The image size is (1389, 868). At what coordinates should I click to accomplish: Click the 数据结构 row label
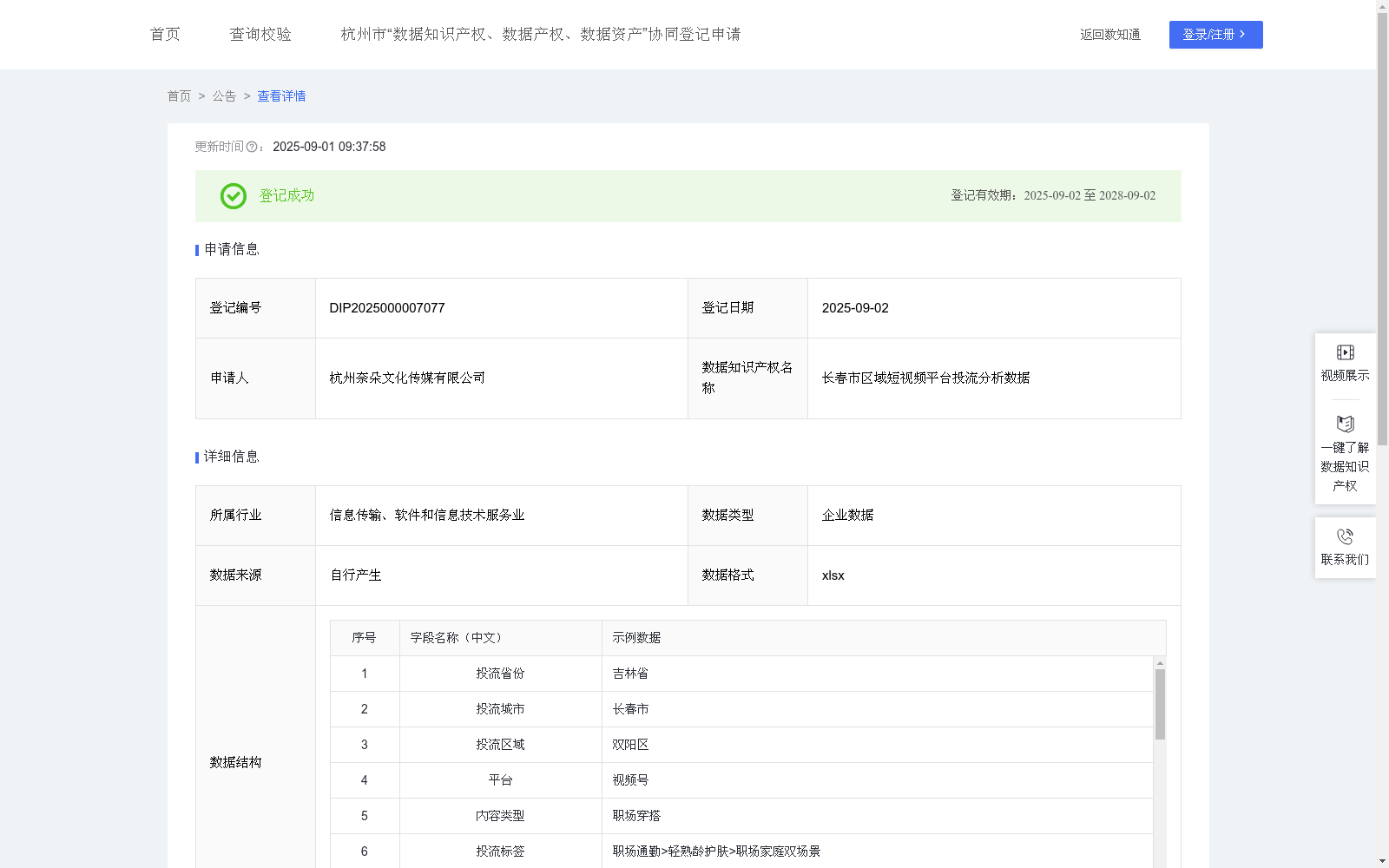[235, 763]
